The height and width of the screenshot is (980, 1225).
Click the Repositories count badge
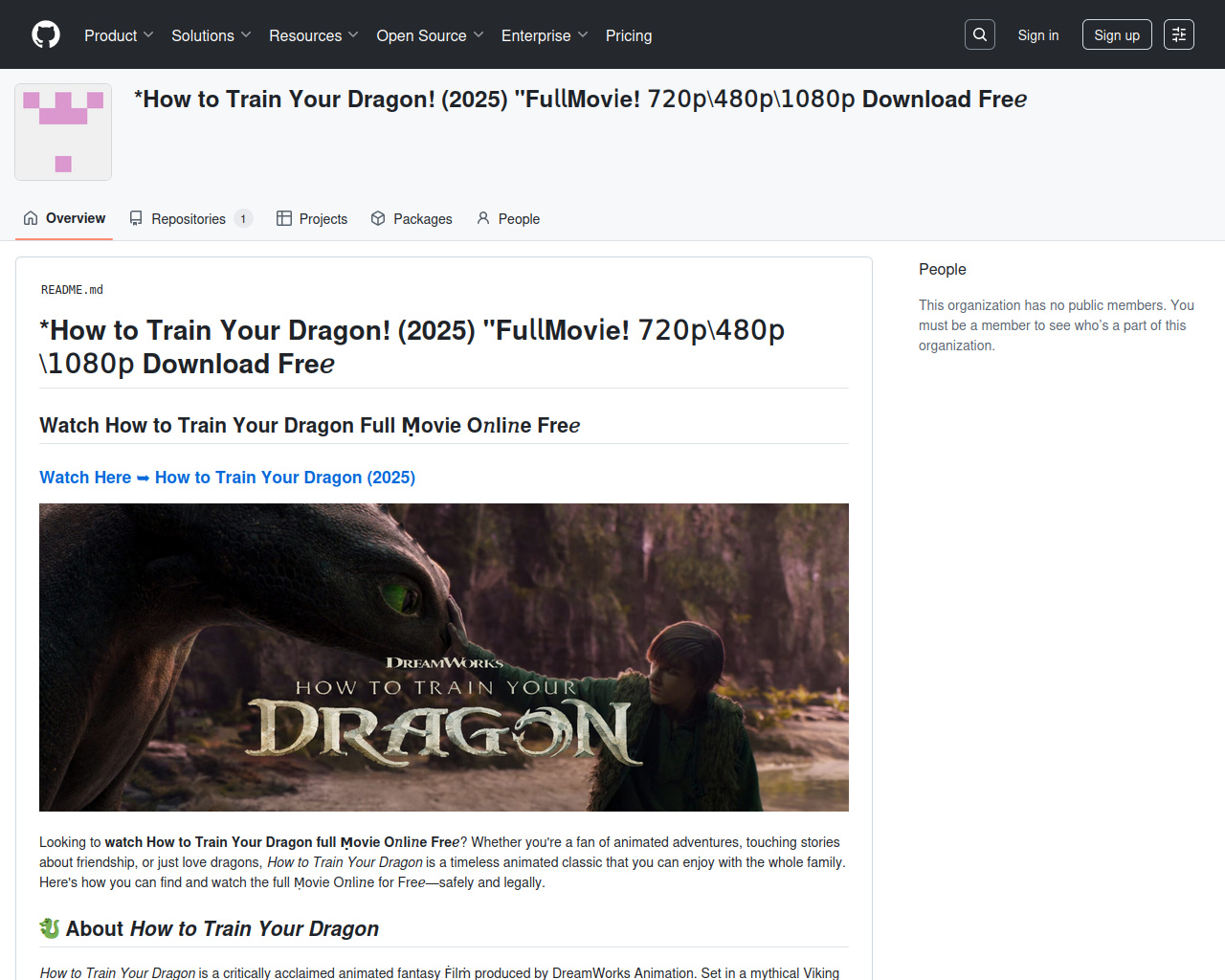coord(243,219)
